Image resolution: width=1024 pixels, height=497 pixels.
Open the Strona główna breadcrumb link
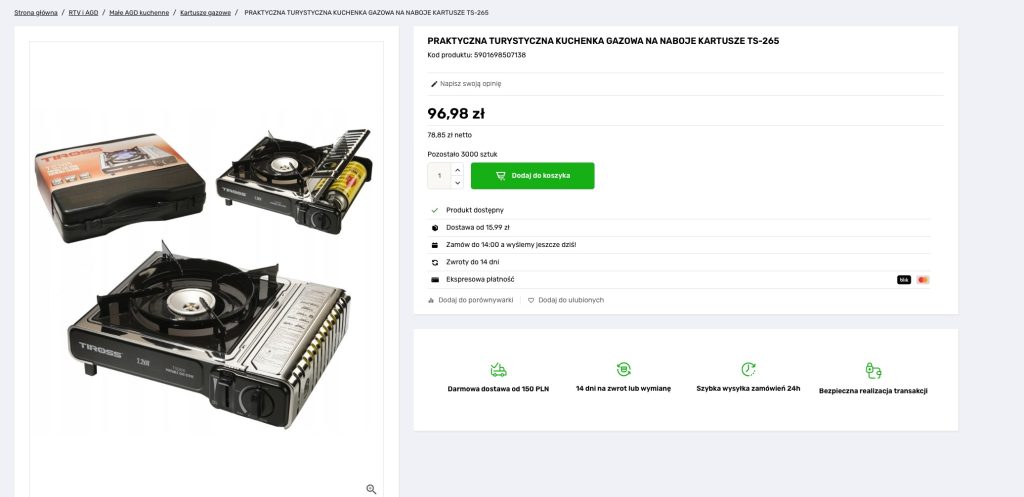coord(36,13)
